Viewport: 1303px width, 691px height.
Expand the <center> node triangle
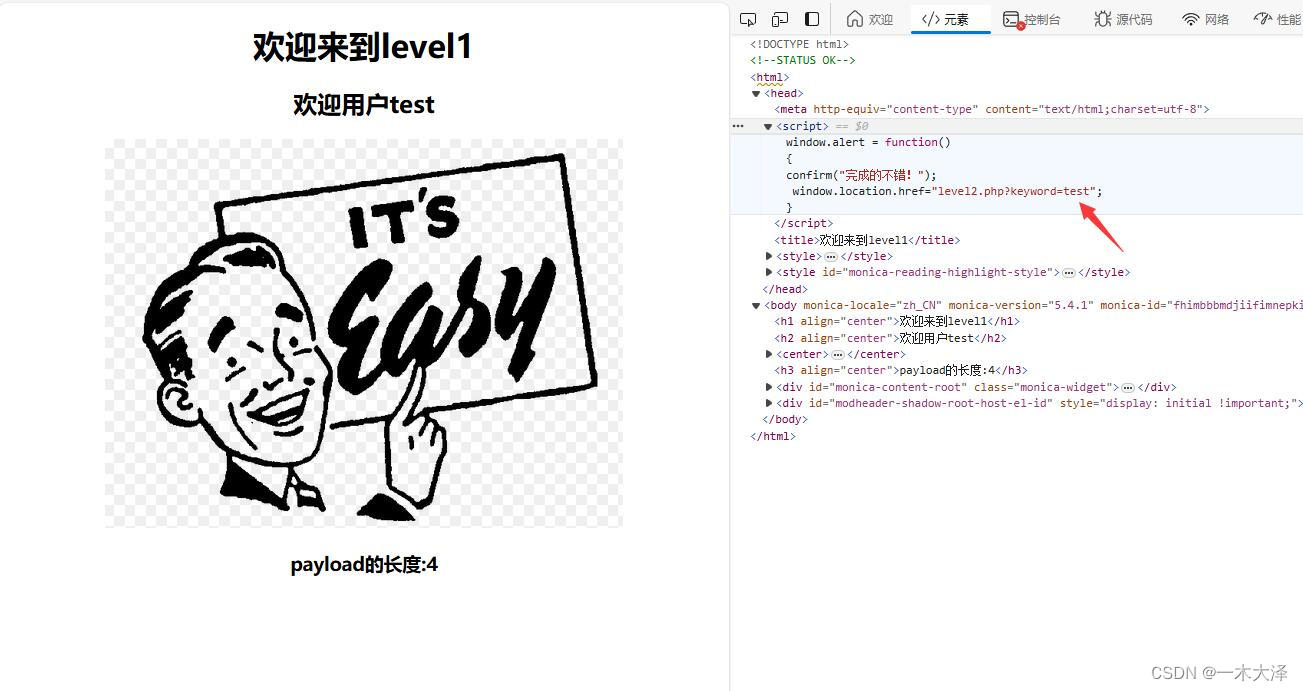click(769, 354)
